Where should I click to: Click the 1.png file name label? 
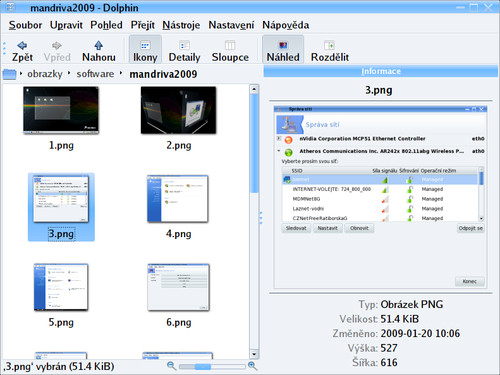coord(61,145)
